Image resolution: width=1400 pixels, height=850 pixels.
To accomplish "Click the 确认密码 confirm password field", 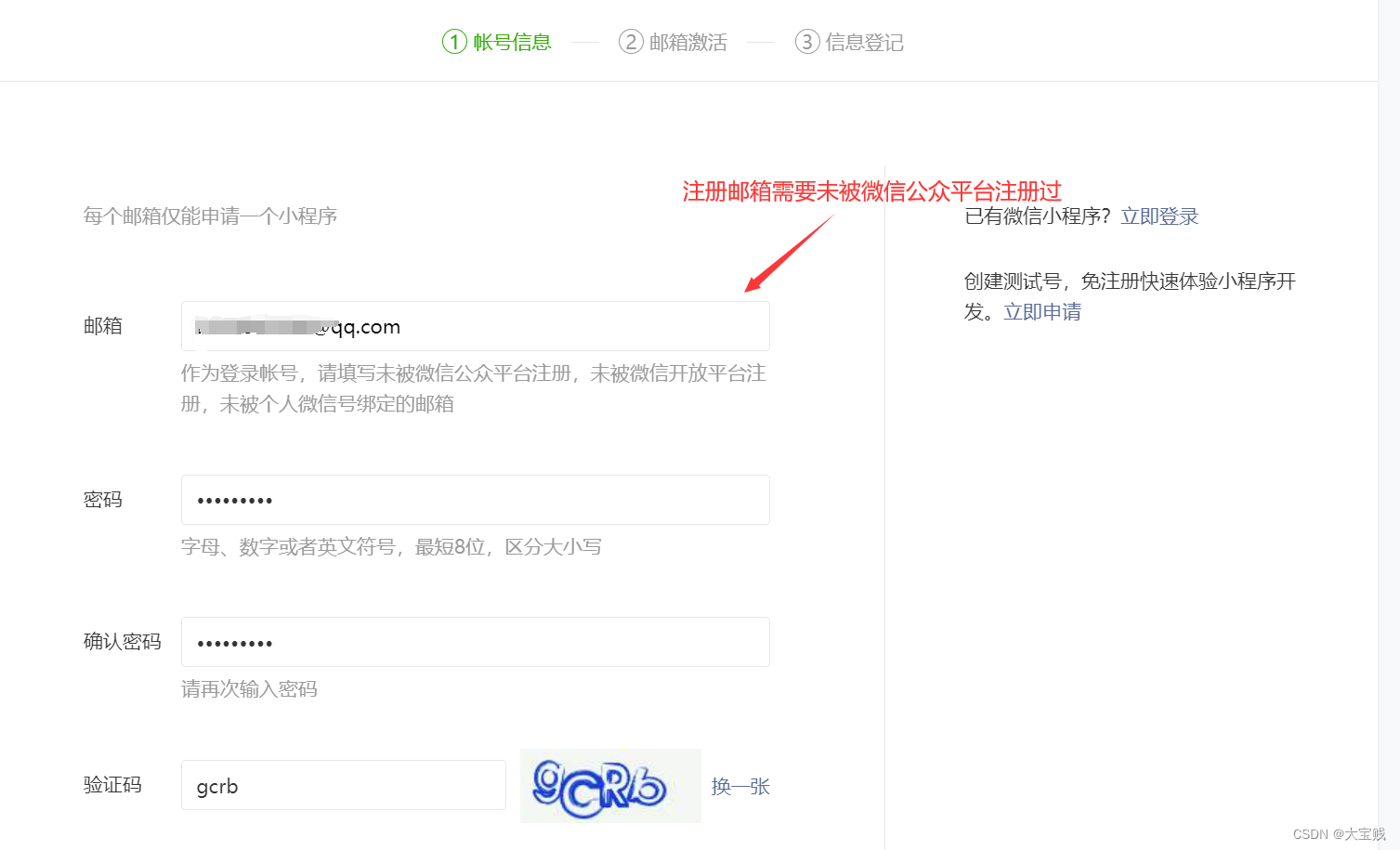I will pos(475,642).
